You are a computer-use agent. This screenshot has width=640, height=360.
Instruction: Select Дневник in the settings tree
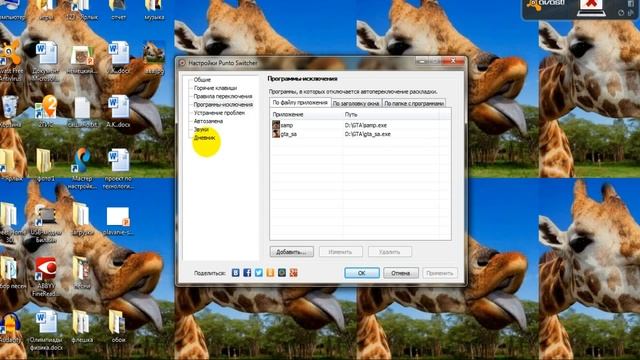click(x=204, y=138)
